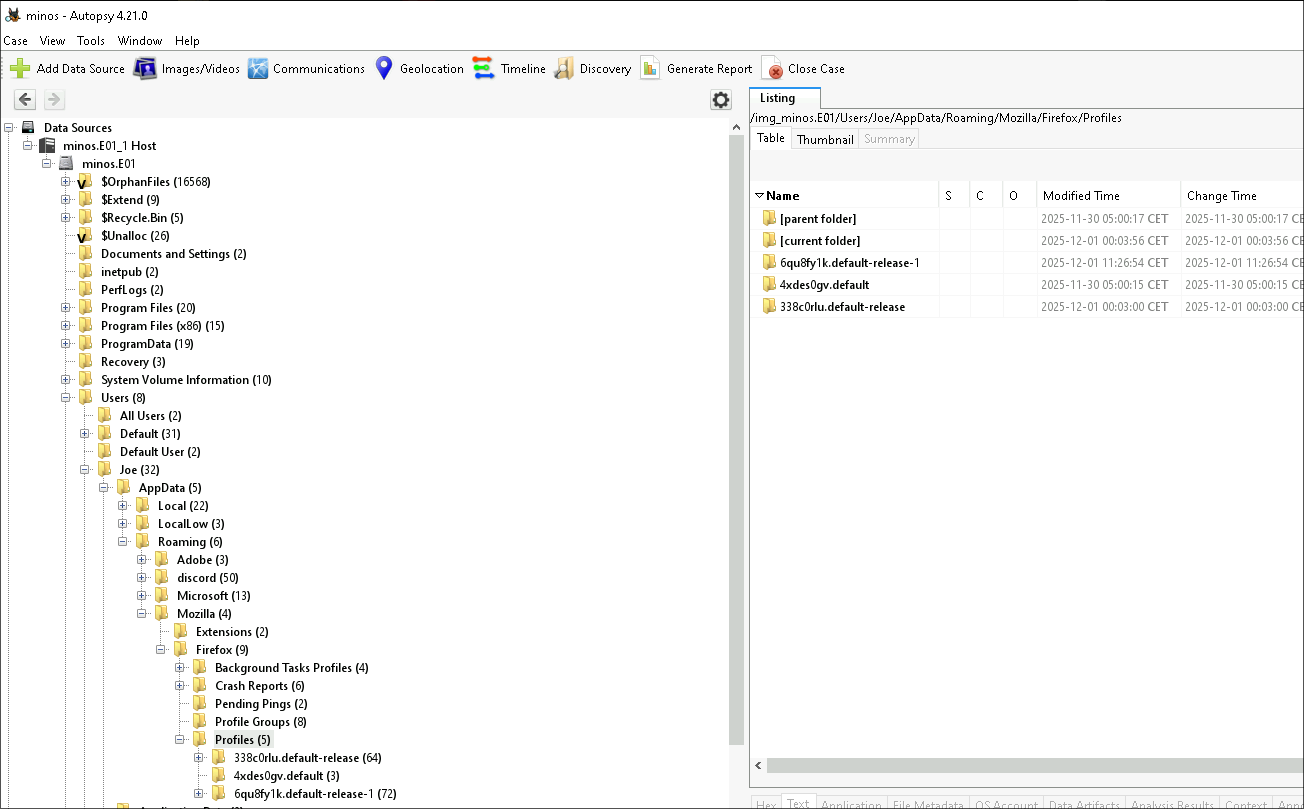Click the minos.E01 disk image icon
The image size is (1304, 809).
tap(66, 164)
